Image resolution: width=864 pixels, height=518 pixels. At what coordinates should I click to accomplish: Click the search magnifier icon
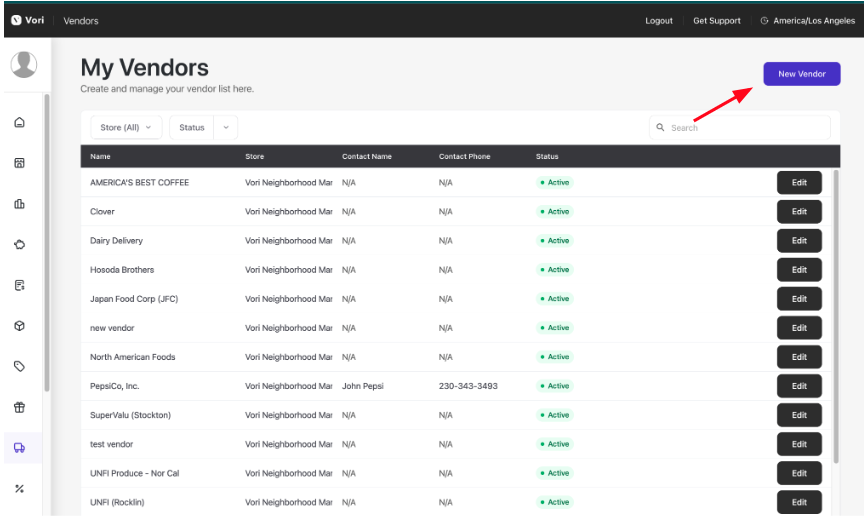click(660, 127)
